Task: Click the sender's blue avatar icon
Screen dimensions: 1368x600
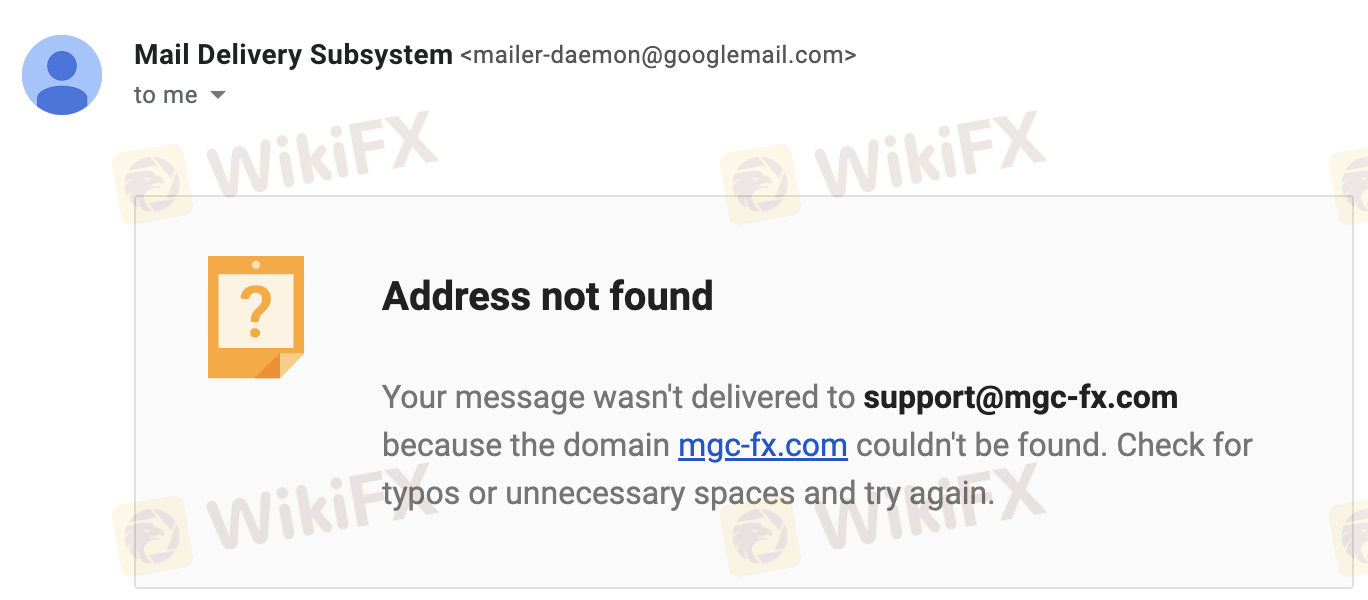Action: (62, 75)
